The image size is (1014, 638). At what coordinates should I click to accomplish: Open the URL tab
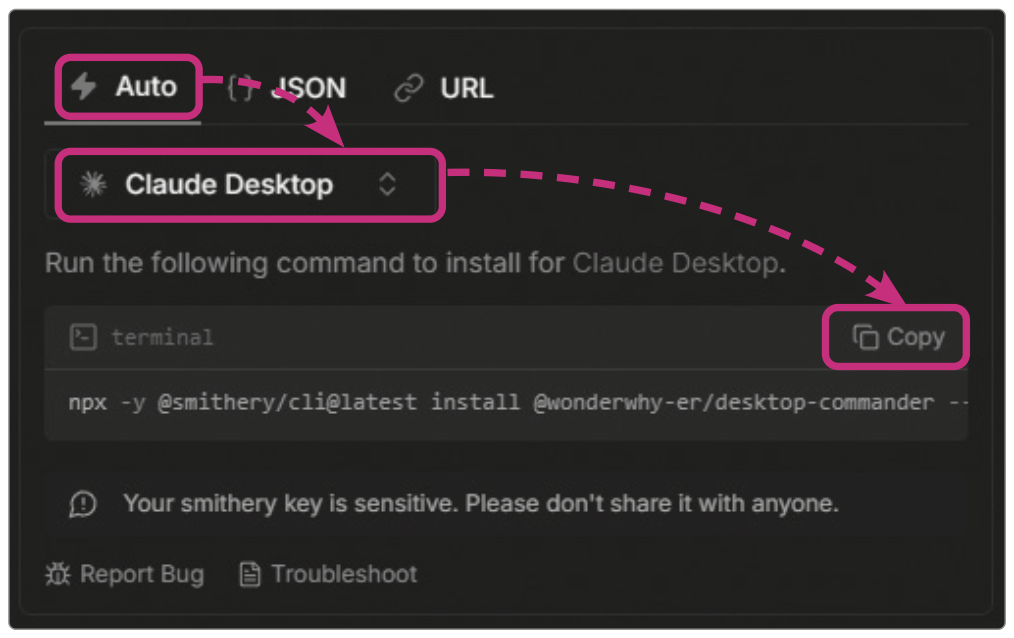point(466,88)
